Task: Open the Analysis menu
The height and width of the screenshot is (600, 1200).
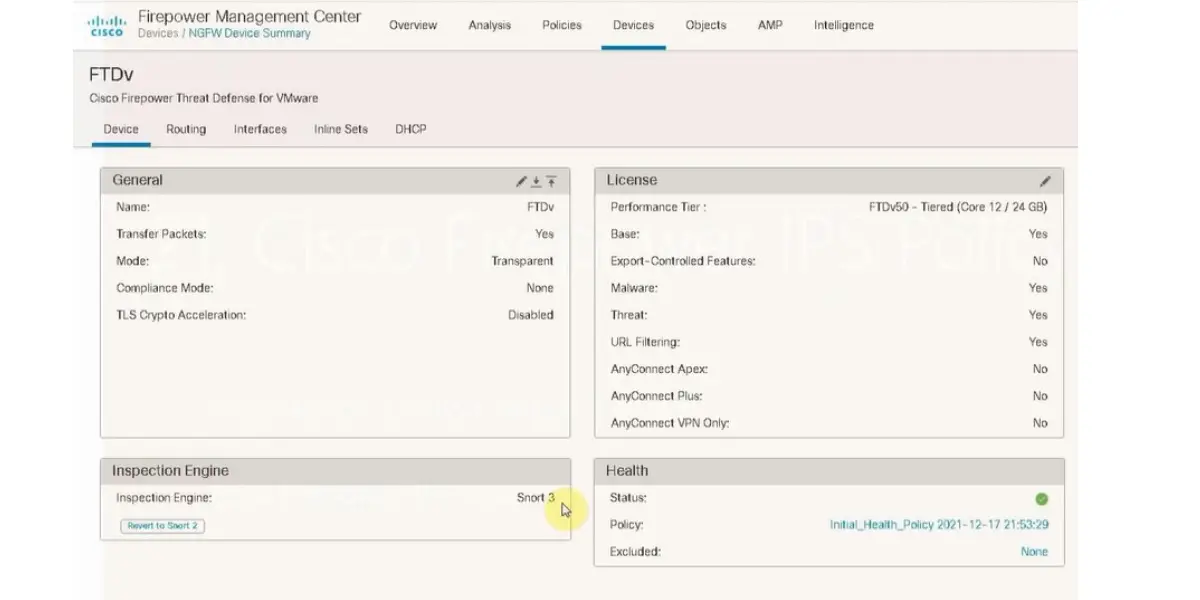Action: pos(490,25)
